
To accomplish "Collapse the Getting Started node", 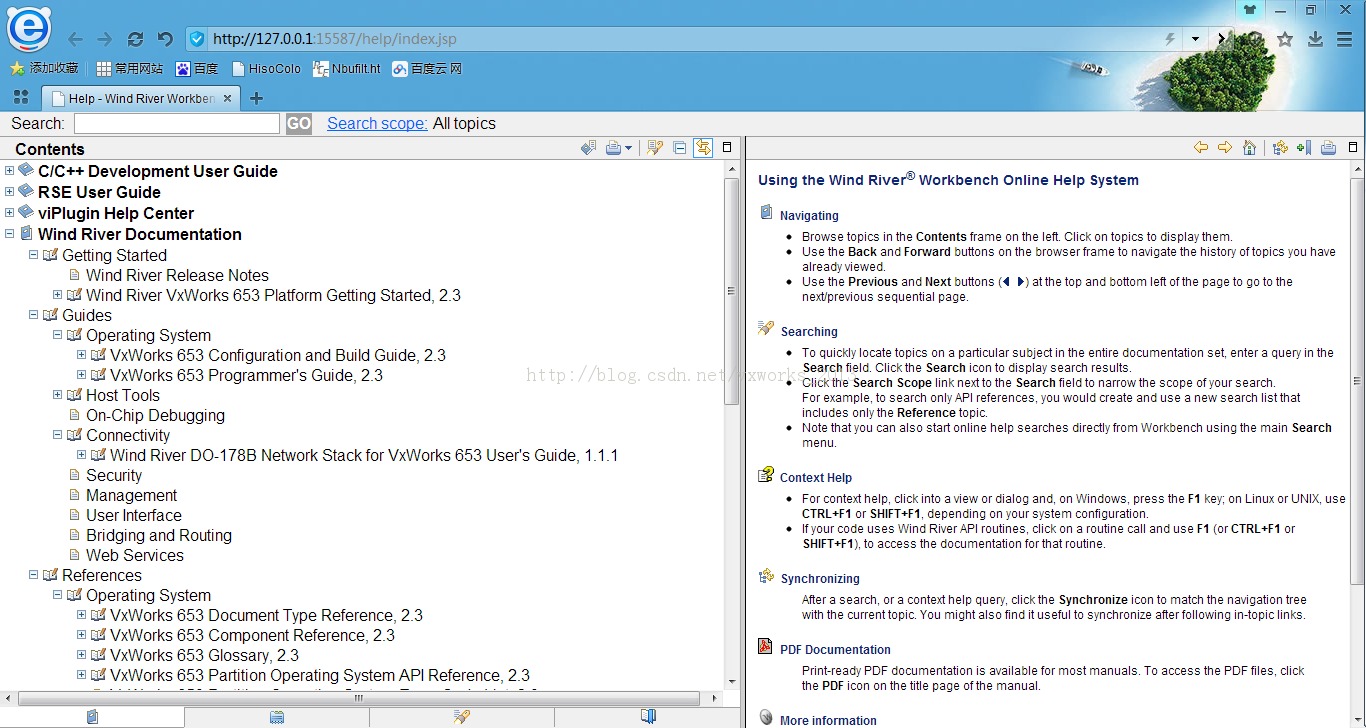I will [x=34, y=255].
